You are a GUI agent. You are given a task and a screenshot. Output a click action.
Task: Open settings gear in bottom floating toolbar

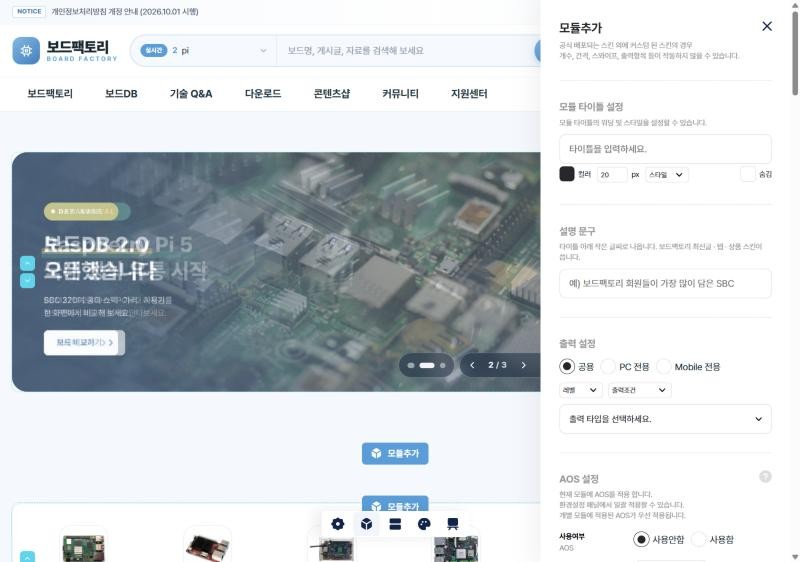pyautogui.click(x=338, y=524)
